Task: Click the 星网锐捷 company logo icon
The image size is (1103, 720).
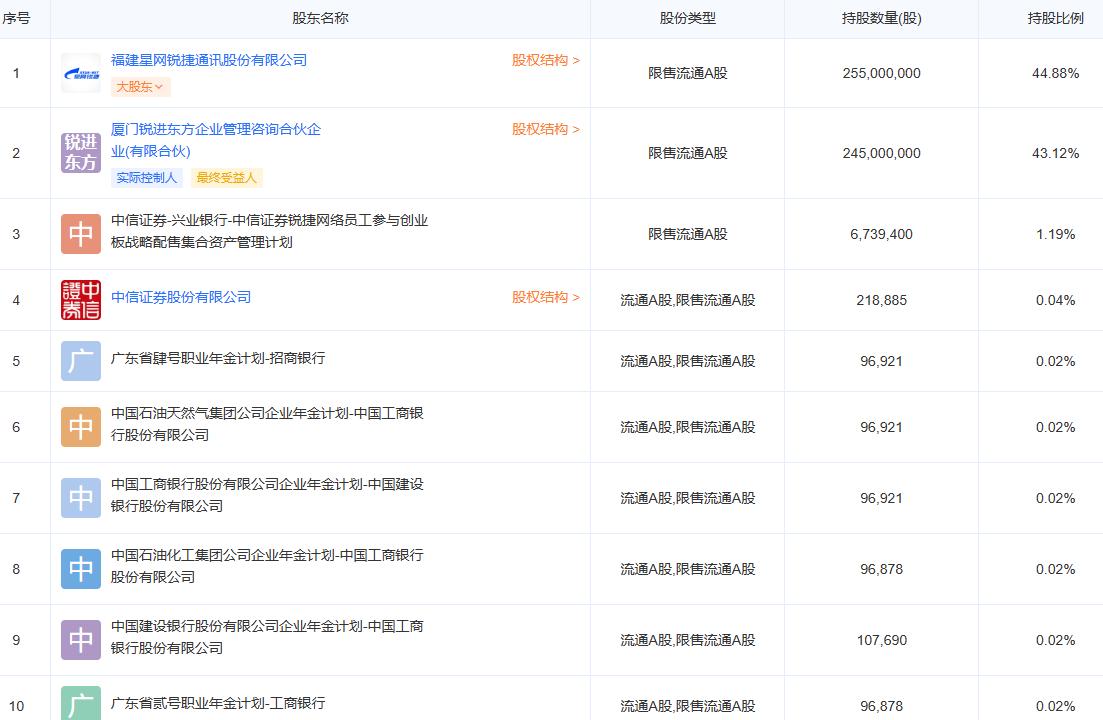Action: tap(81, 73)
